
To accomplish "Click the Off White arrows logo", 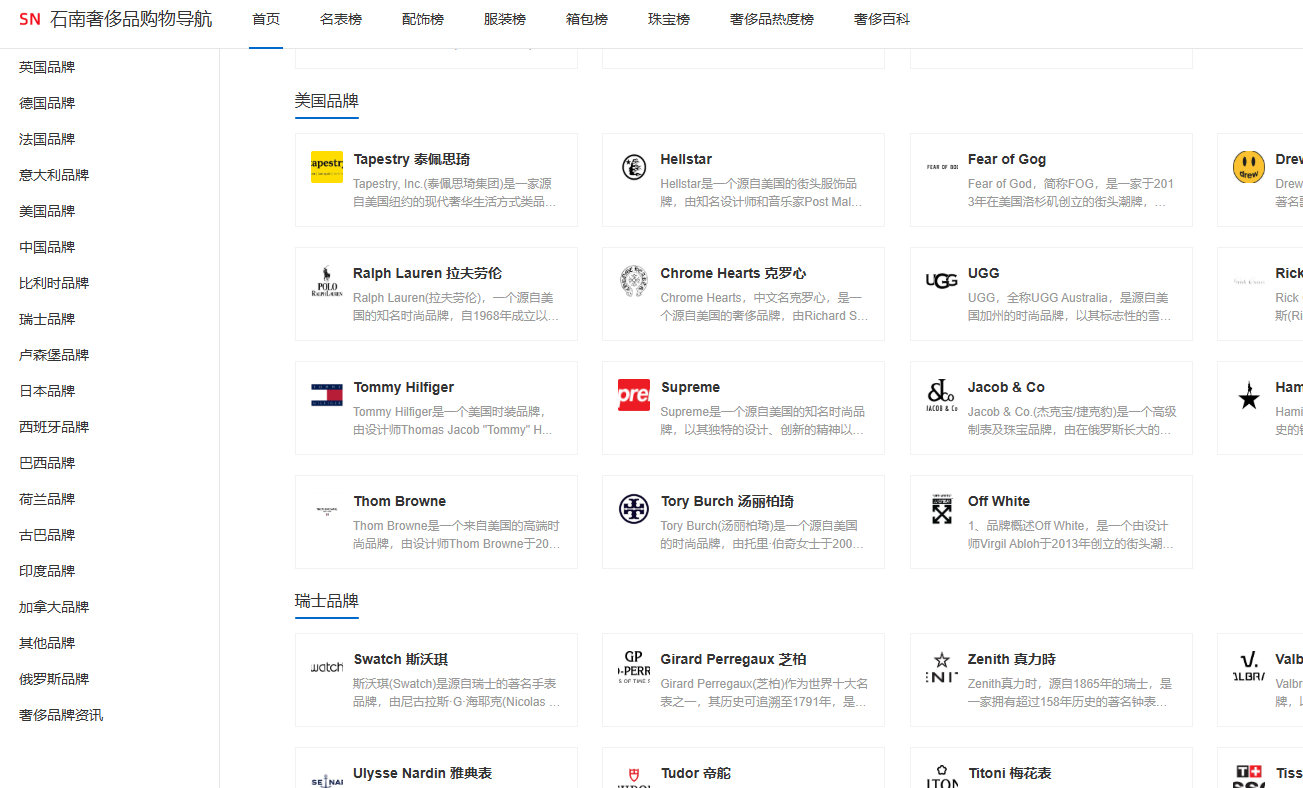I will click(941, 509).
